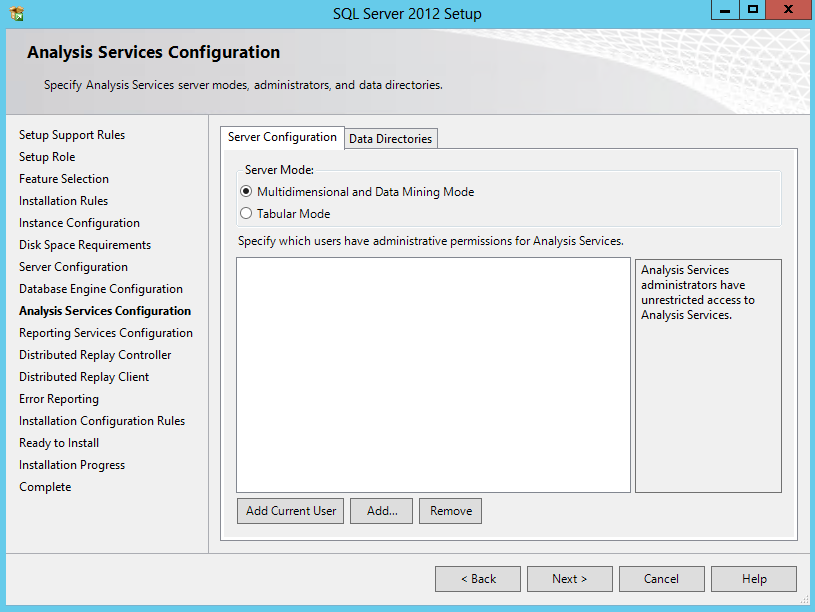Click Installation Rules step
815x612 pixels.
63,201
